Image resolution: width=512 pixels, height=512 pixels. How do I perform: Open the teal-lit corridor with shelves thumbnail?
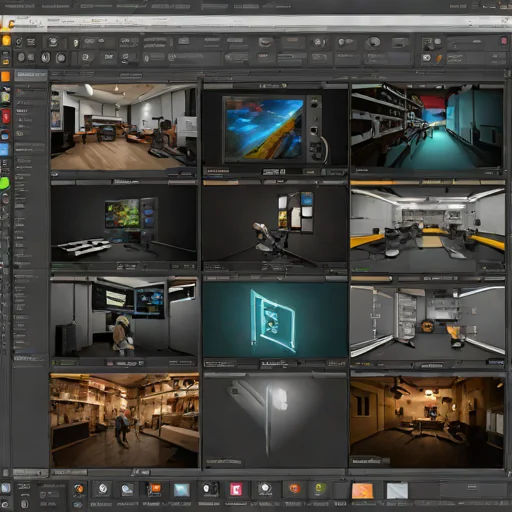coord(427,127)
